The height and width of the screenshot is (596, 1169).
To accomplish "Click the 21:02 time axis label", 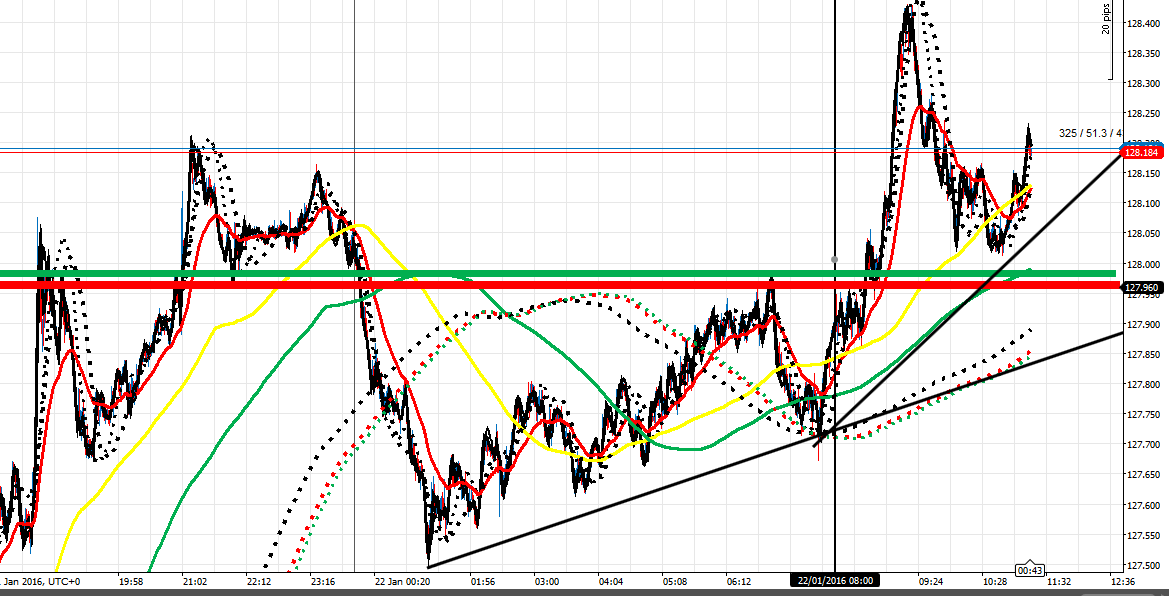I will click(195, 580).
